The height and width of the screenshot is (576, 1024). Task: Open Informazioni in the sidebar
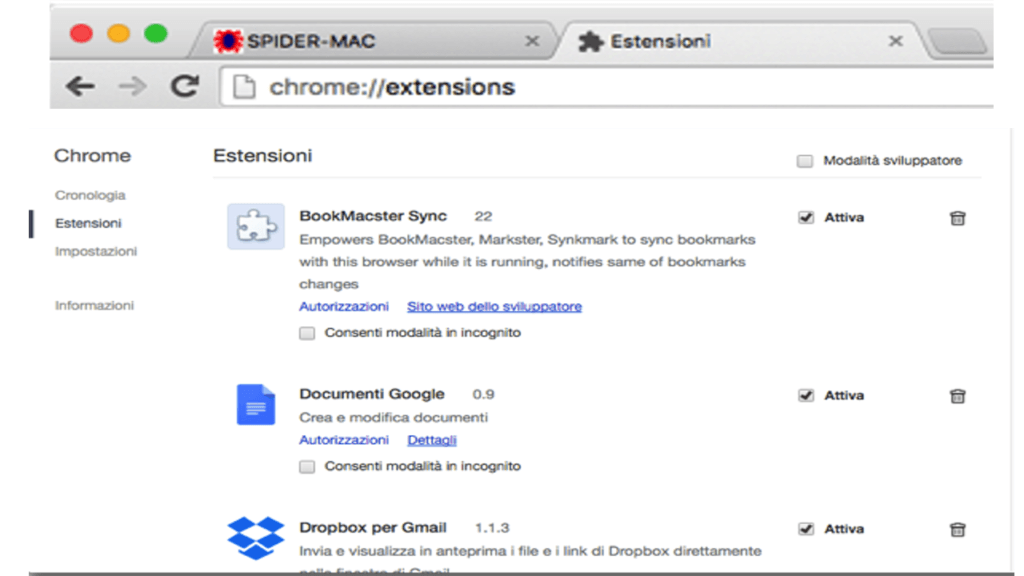(95, 306)
